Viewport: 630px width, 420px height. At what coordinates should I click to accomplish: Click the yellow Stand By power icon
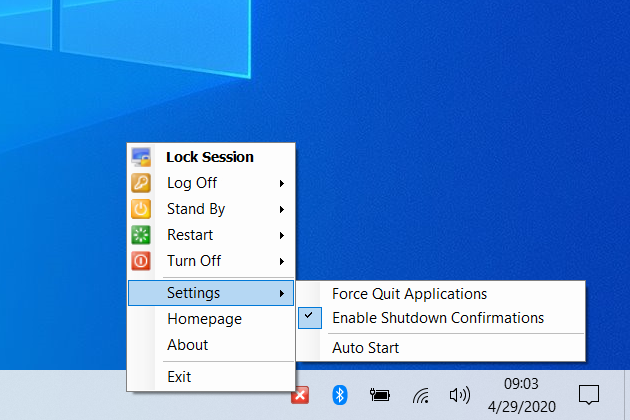[x=141, y=209]
